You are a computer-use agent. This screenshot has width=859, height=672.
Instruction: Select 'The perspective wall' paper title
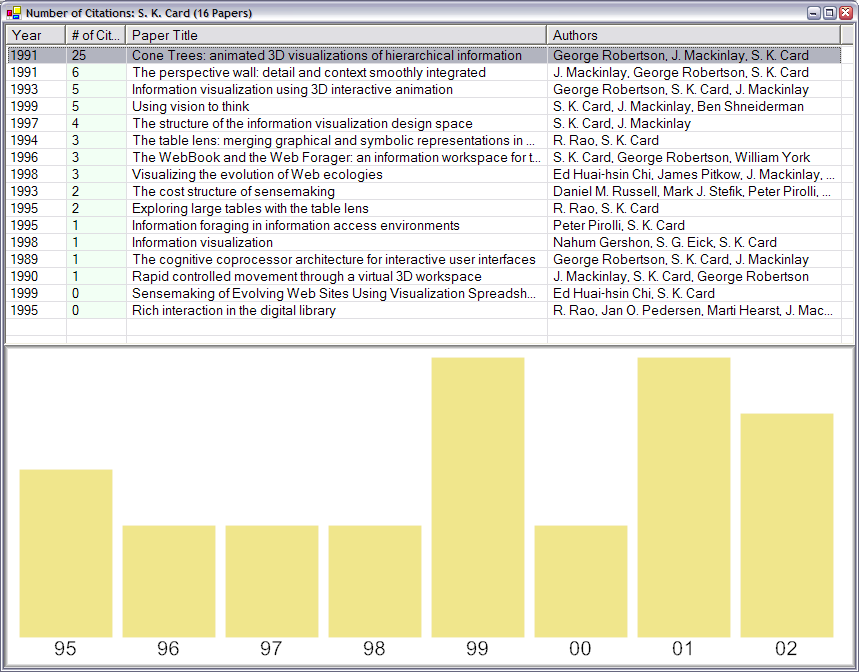point(308,72)
